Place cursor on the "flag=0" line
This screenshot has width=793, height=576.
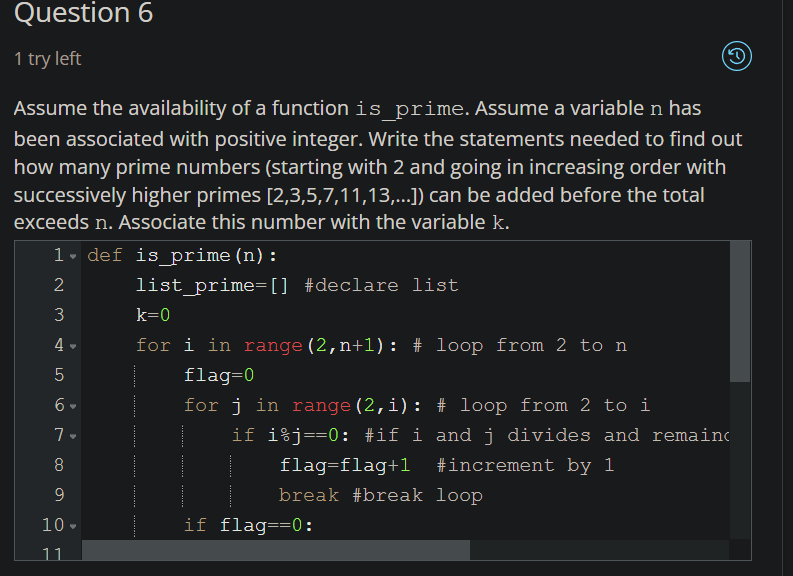coord(218,376)
